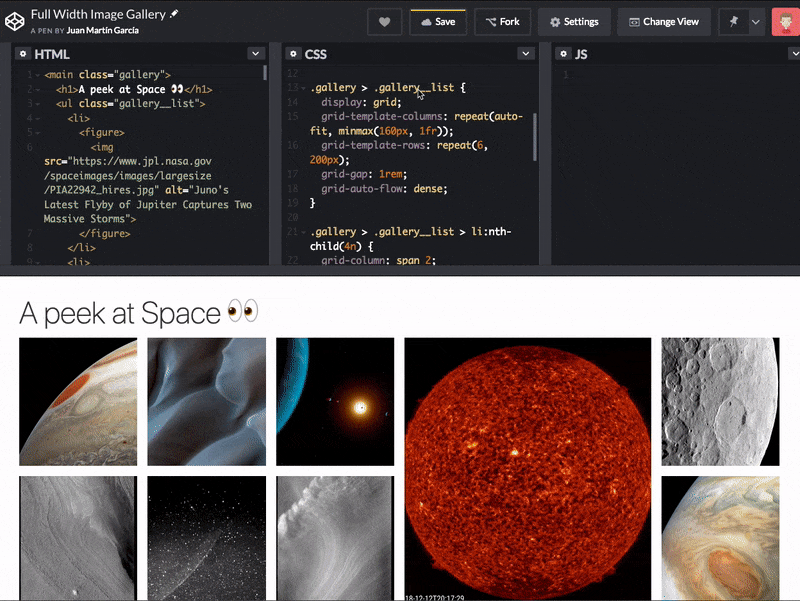This screenshot has height=601, width=800.
Task: Click the code line display: grid;
Action: click(361, 102)
